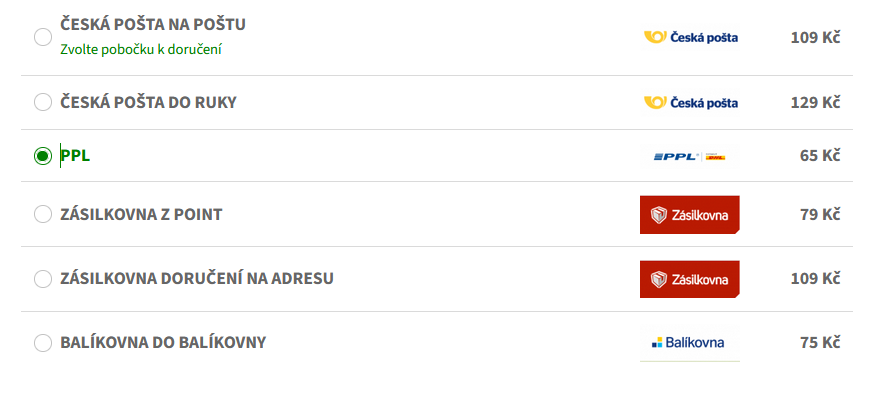This screenshot has width=876, height=402.
Task: Select the PPL radio button
Action: [42, 156]
